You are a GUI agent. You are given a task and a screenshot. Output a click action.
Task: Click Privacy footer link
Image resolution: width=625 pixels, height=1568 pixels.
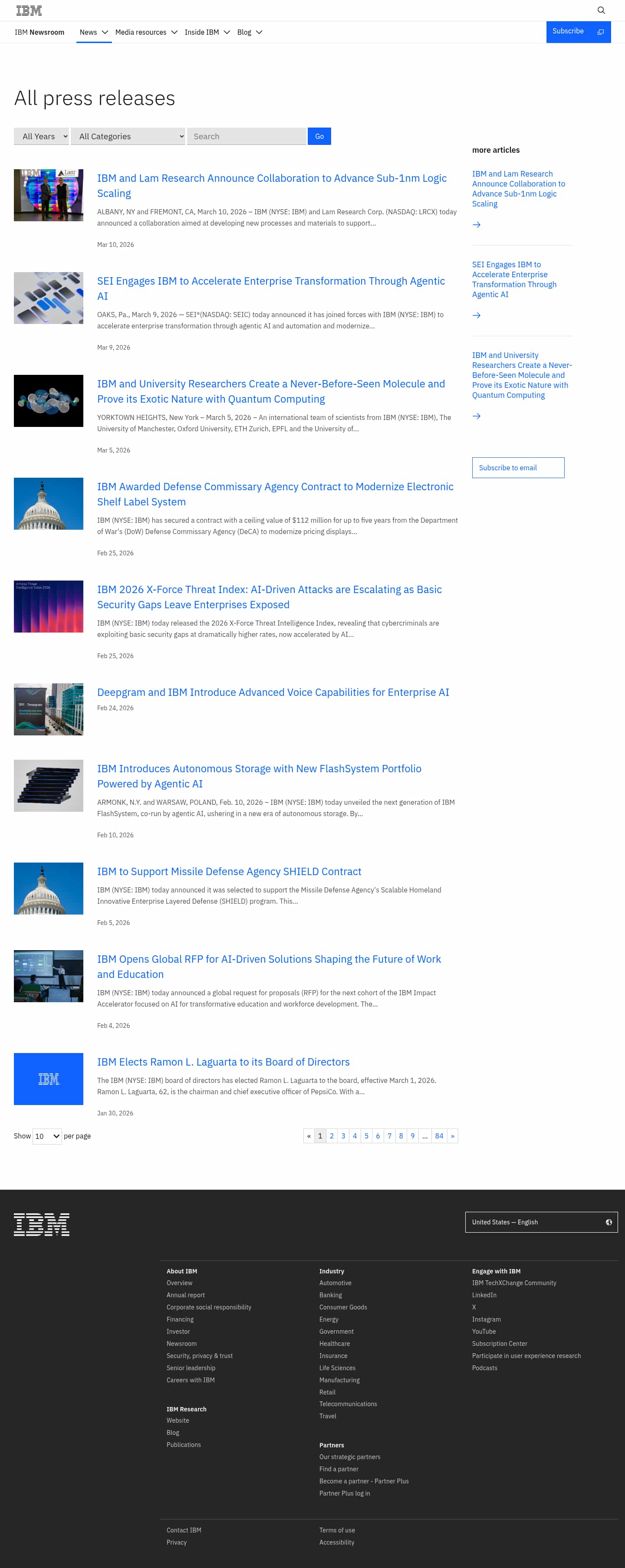pyautogui.click(x=177, y=1542)
